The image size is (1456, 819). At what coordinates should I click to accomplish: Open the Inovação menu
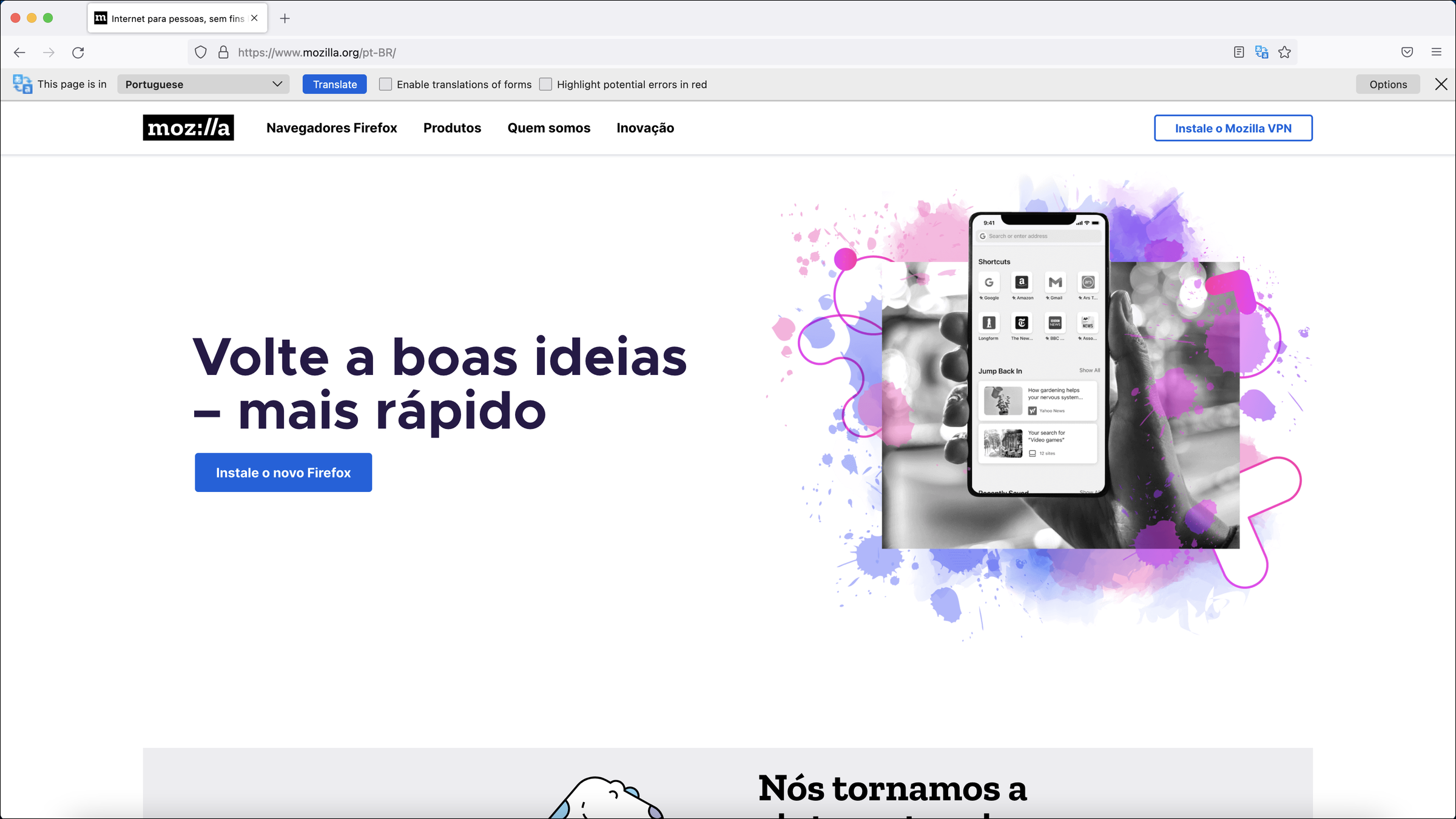point(645,128)
